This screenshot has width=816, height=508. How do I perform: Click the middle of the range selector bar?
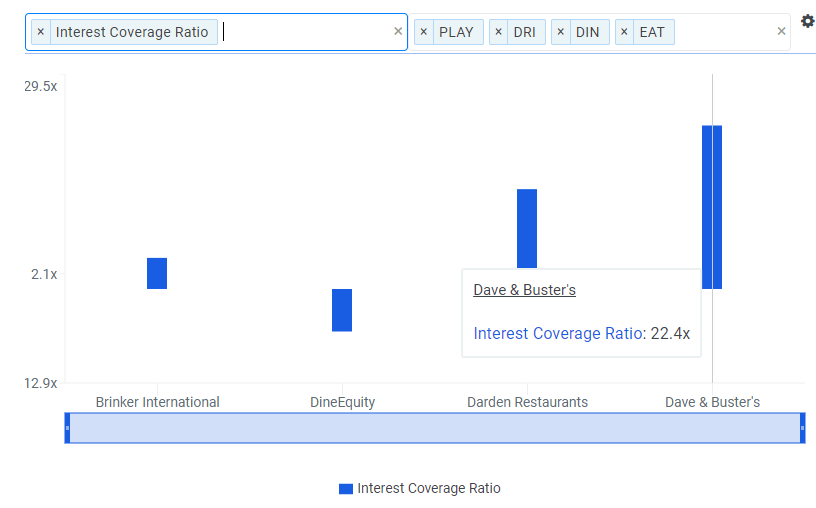coord(435,428)
